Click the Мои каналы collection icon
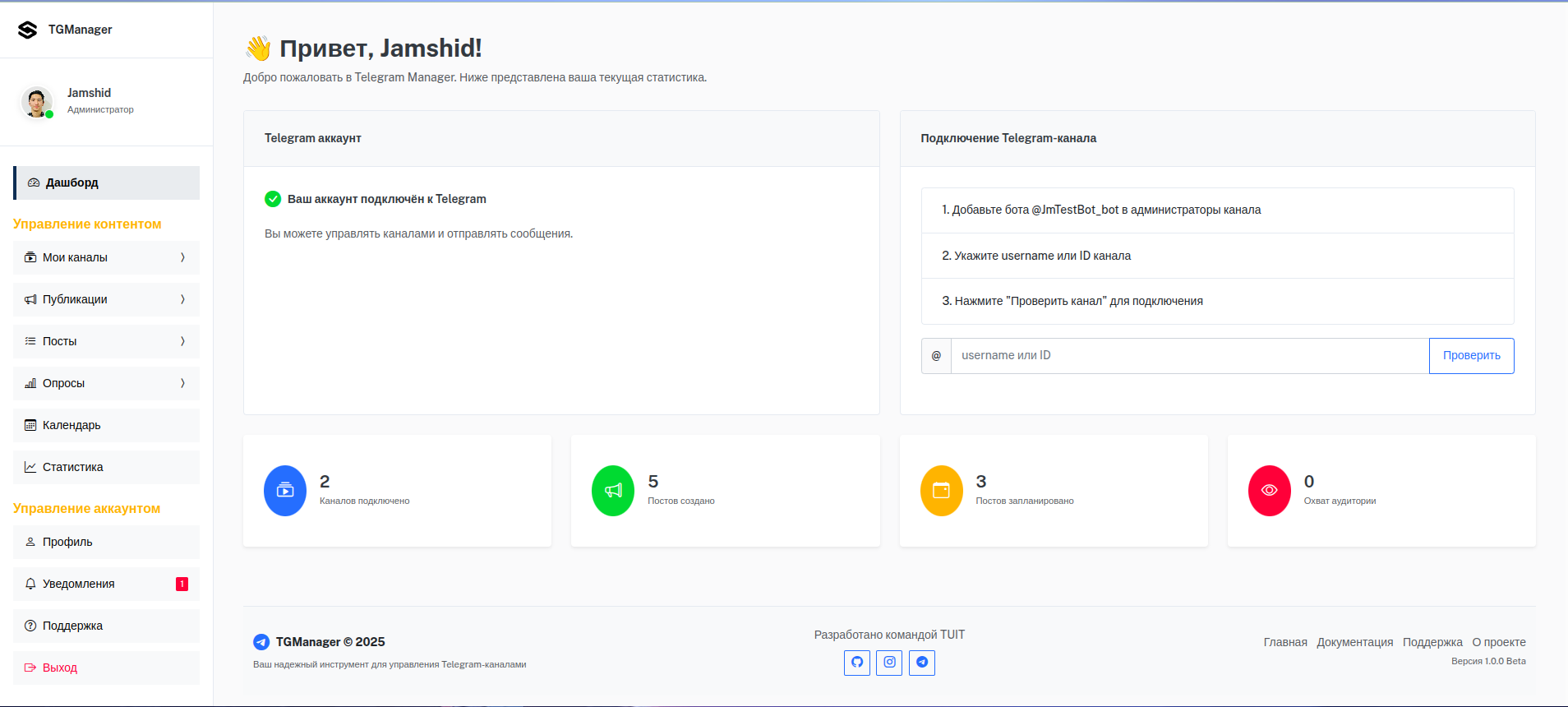The width and height of the screenshot is (1568, 707). (30, 257)
